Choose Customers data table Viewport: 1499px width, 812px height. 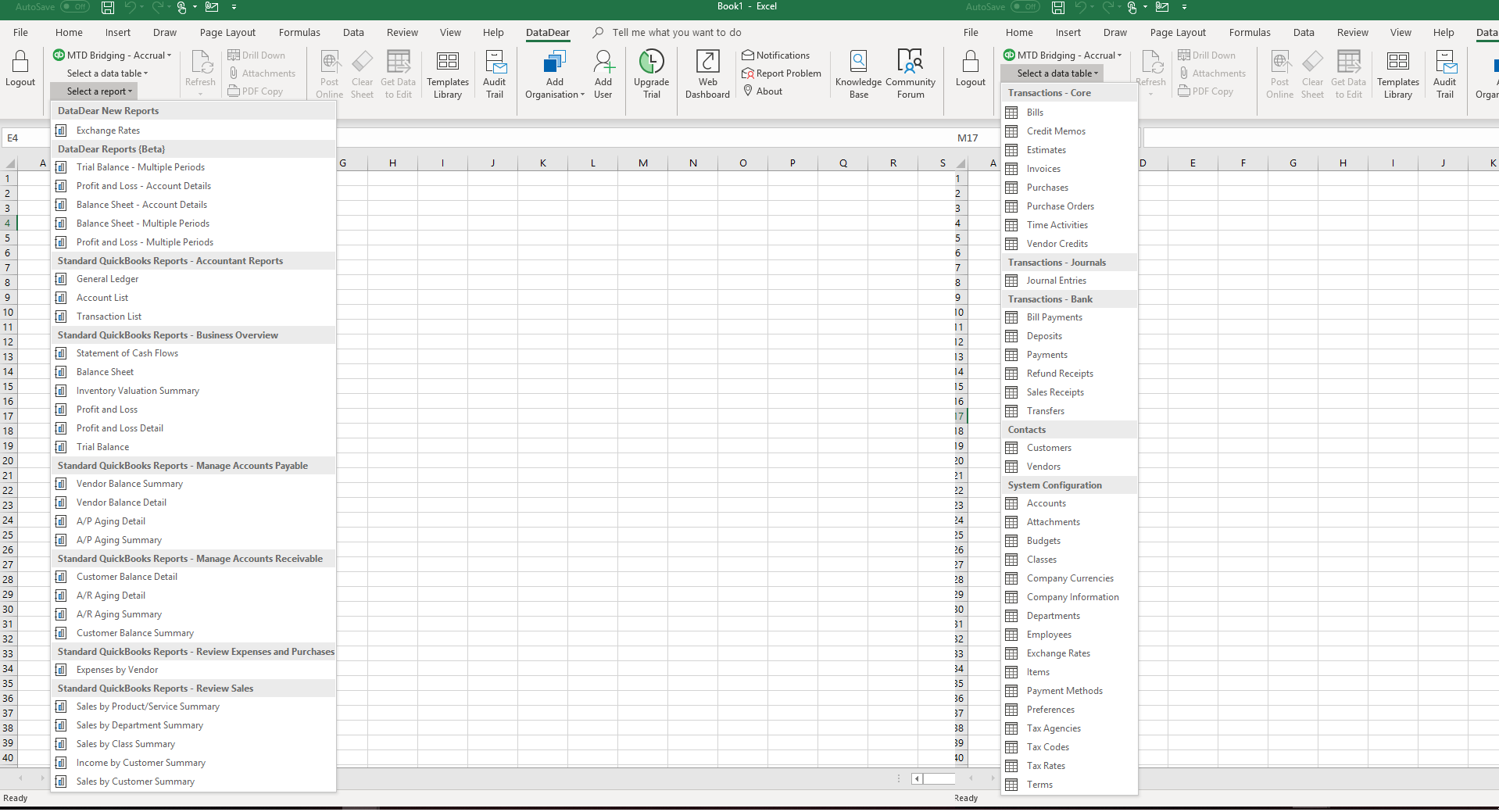click(1069, 448)
